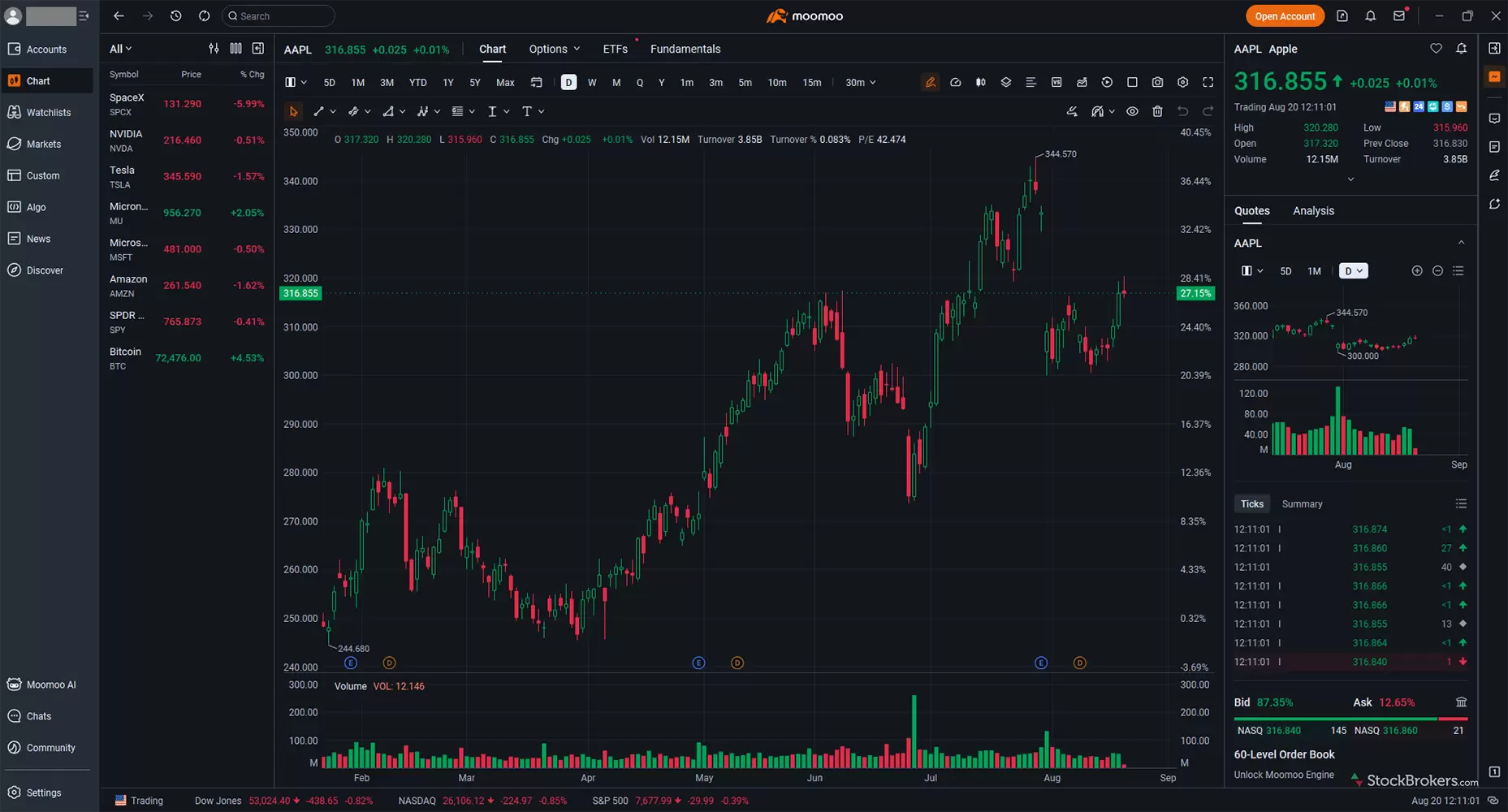Open Watchlists in the left sidebar
The height and width of the screenshot is (812, 1508).
point(49,112)
